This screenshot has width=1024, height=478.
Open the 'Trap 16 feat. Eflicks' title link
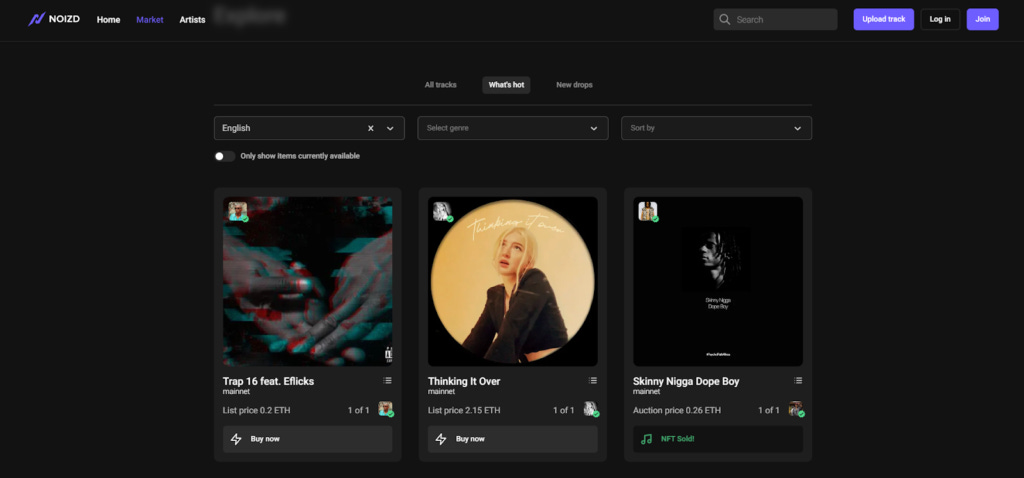click(268, 381)
